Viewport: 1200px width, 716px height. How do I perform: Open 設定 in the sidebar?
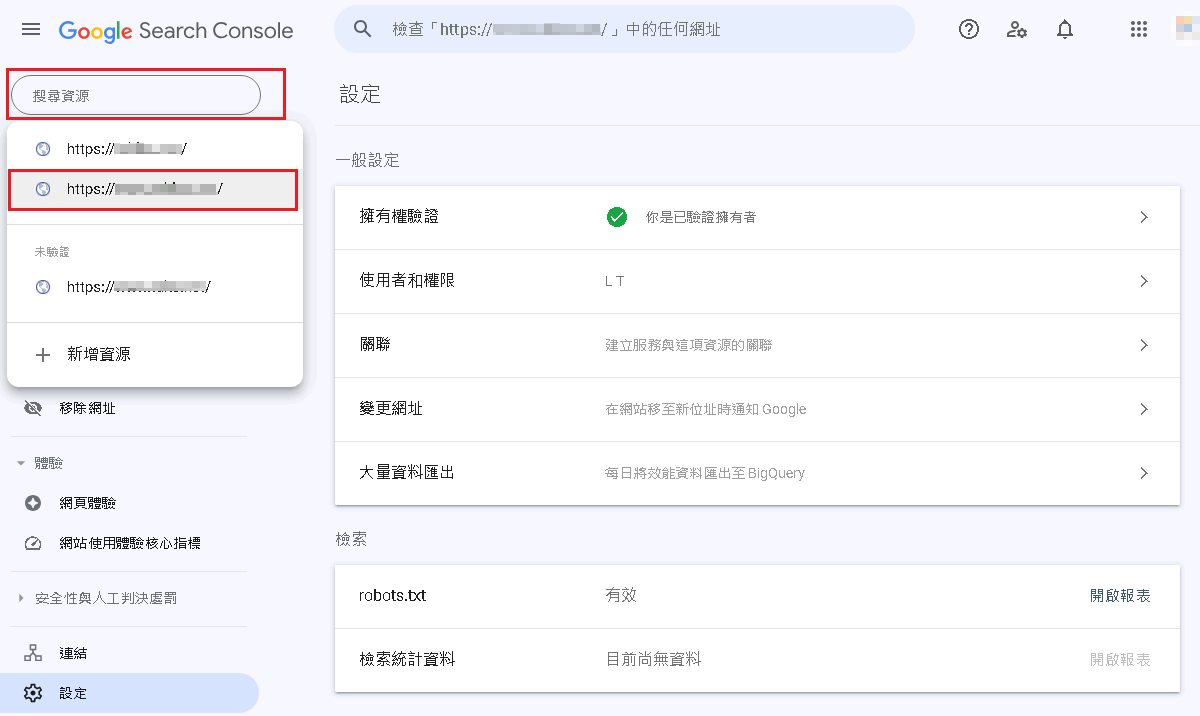click(129, 693)
